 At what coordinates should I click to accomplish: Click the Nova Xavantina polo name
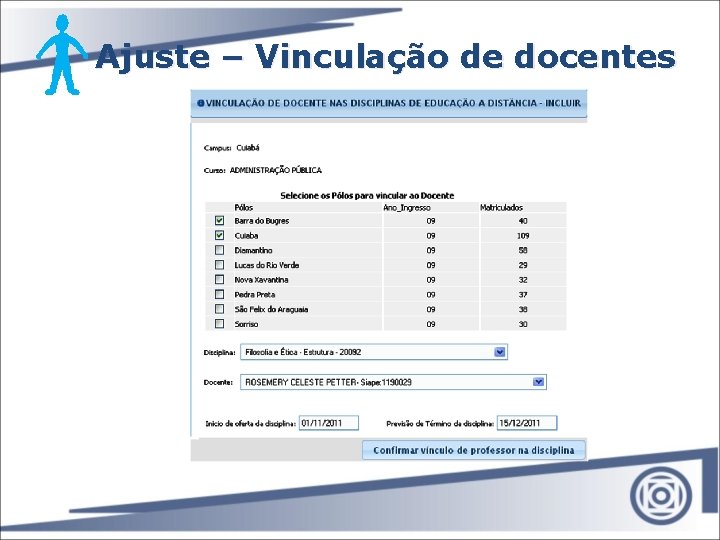pos(261,280)
